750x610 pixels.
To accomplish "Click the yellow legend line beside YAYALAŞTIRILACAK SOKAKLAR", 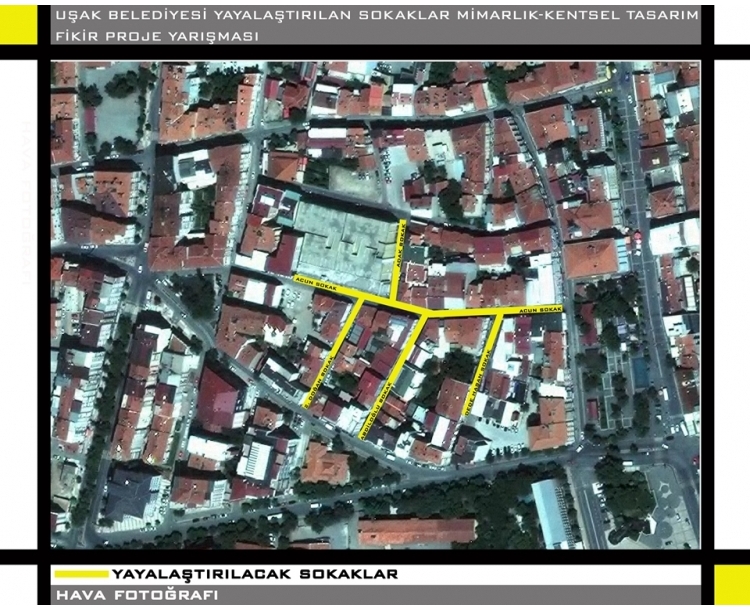I will click(x=81, y=575).
